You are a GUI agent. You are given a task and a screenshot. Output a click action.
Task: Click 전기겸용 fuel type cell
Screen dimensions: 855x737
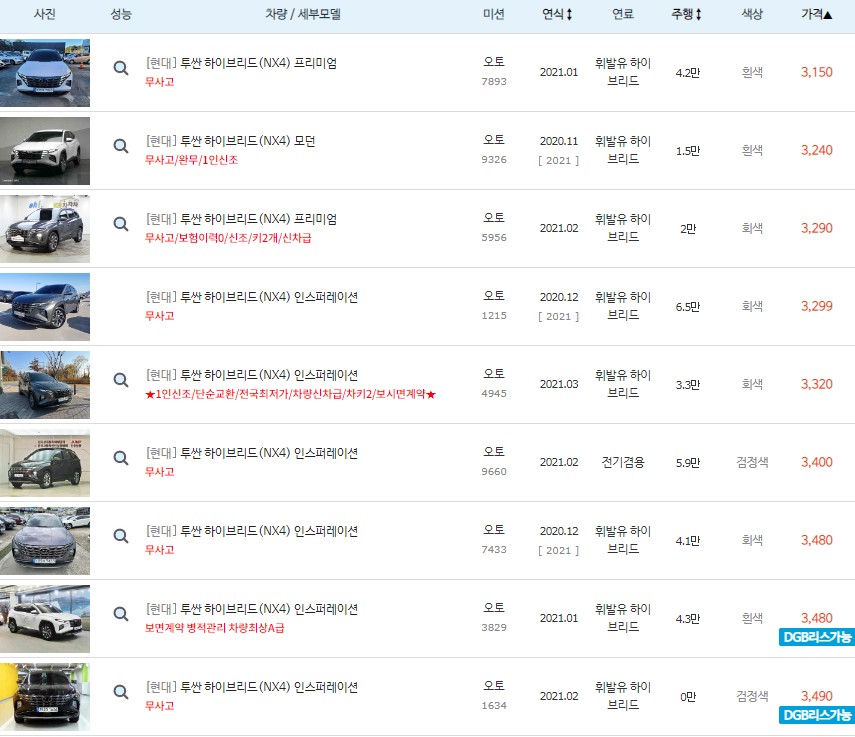pos(623,462)
